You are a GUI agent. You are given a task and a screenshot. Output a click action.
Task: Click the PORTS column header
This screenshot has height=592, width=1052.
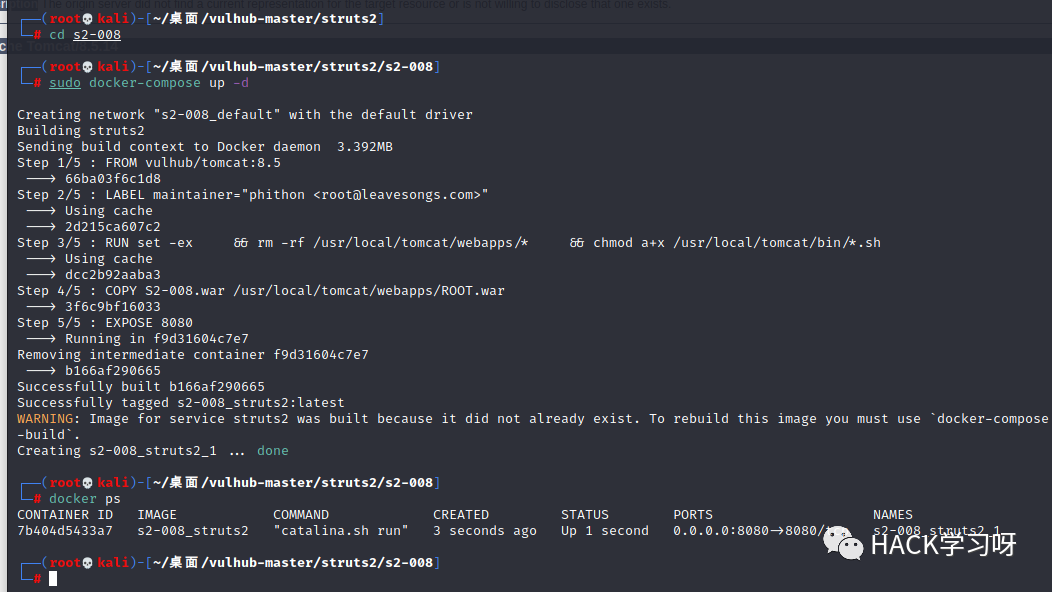point(693,515)
